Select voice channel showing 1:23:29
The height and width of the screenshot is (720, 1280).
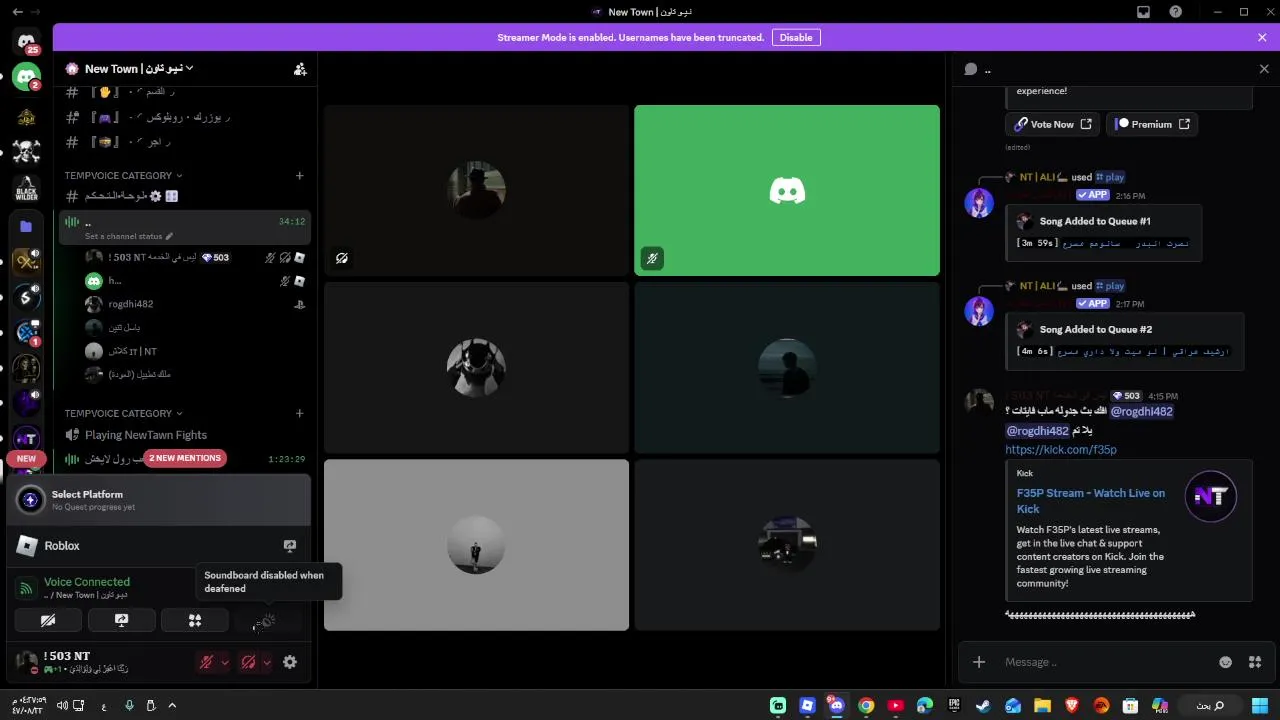[x=185, y=459]
